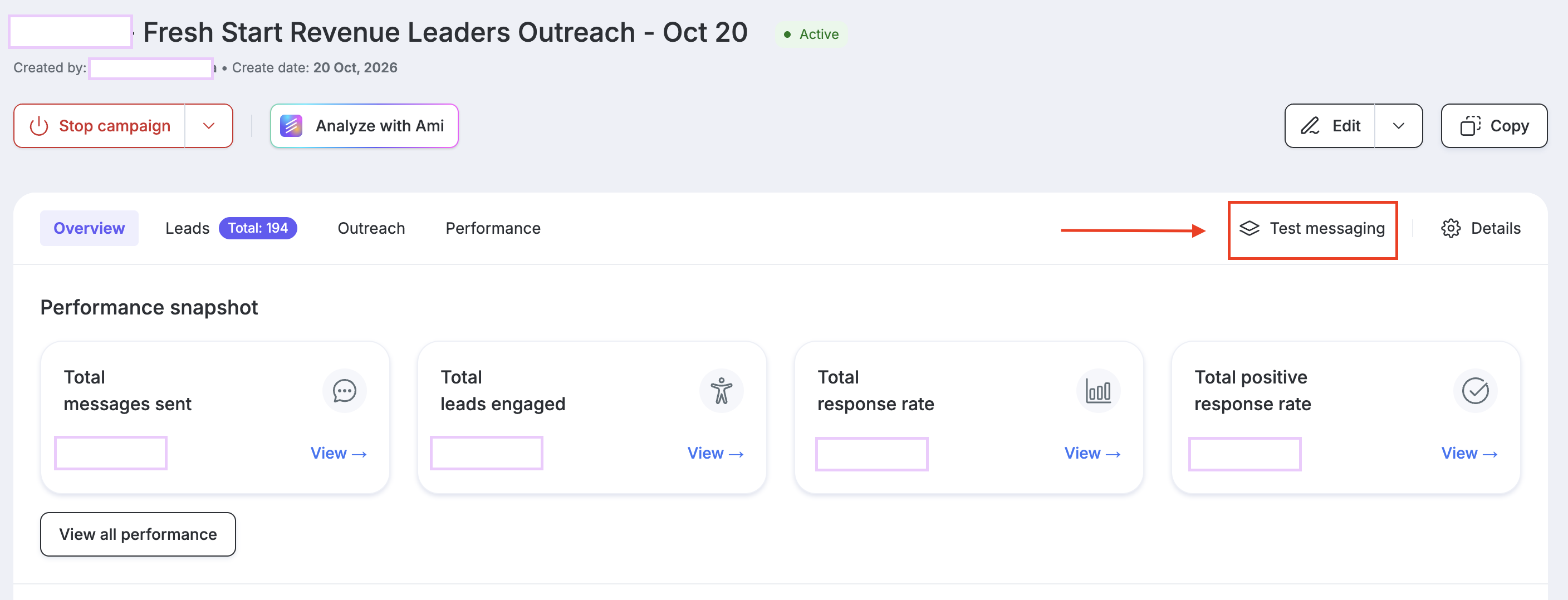Click the Test messaging layers icon
This screenshot has height=600, width=1568.
[1249, 228]
